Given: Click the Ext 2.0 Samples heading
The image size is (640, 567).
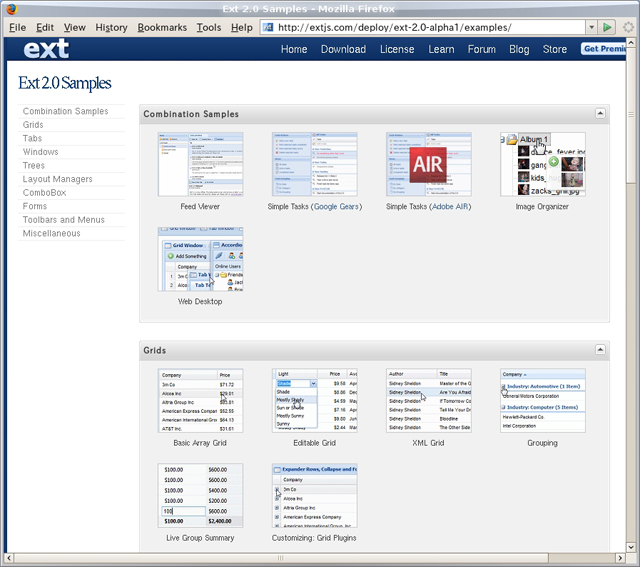Looking at the screenshot, I should click(64, 83).
